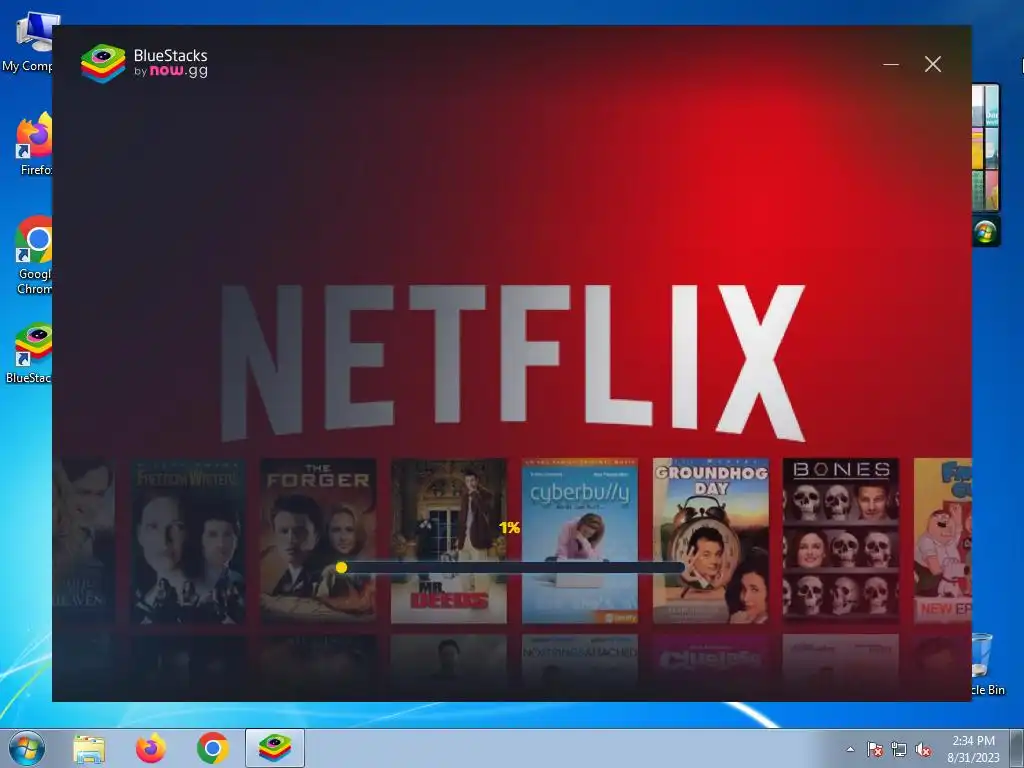Click the 1% progress label
This screenshot has width=1024, height=768.
(509, 527)
